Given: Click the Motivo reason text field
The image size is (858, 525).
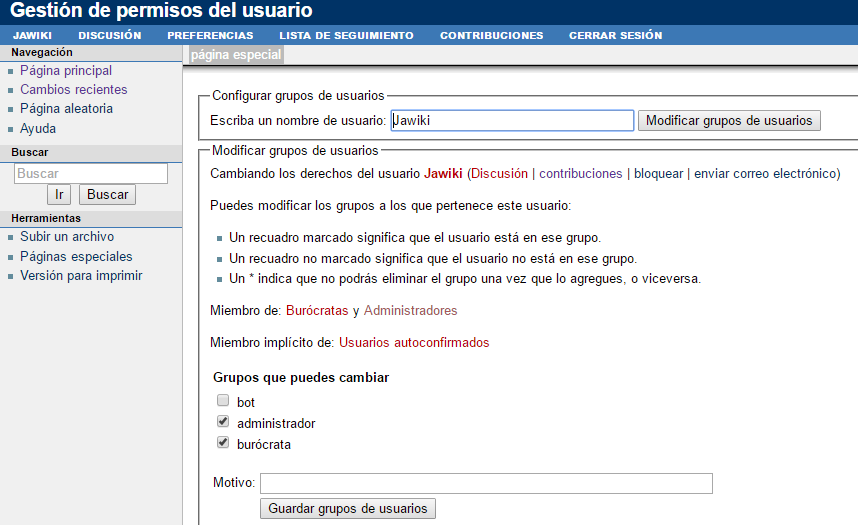Looking at the screenshot, I should 486,484.
